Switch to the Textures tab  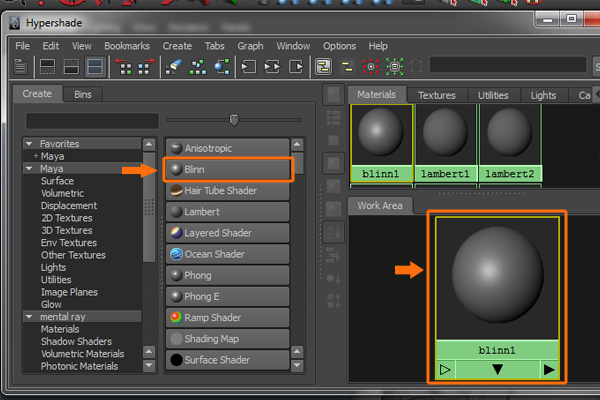(436, 95)
